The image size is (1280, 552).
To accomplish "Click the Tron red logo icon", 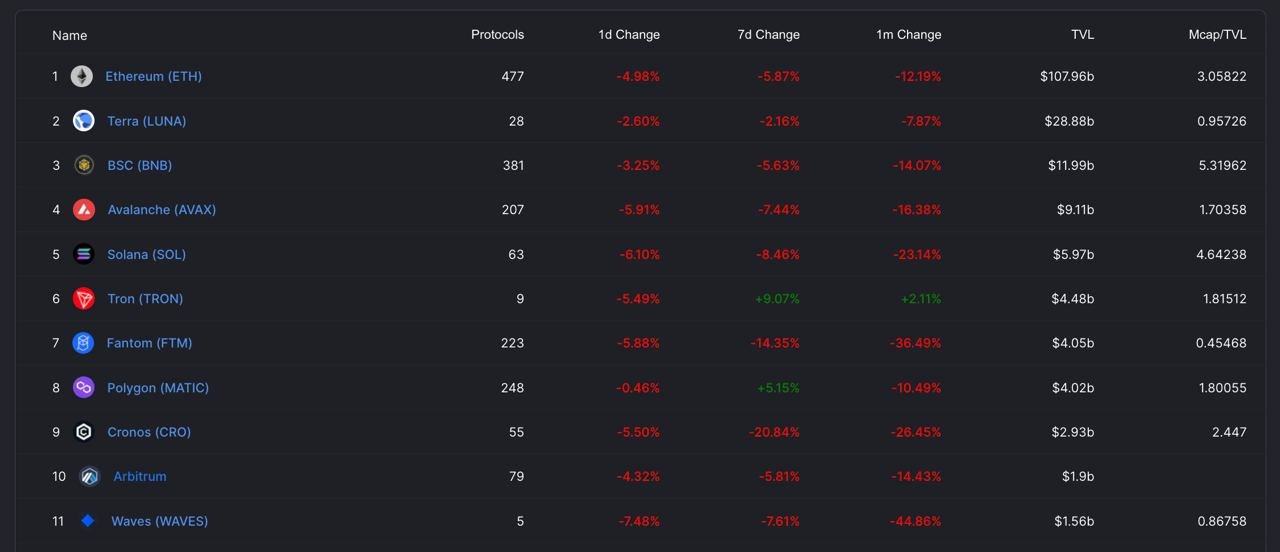I will (x=84, y=299).
